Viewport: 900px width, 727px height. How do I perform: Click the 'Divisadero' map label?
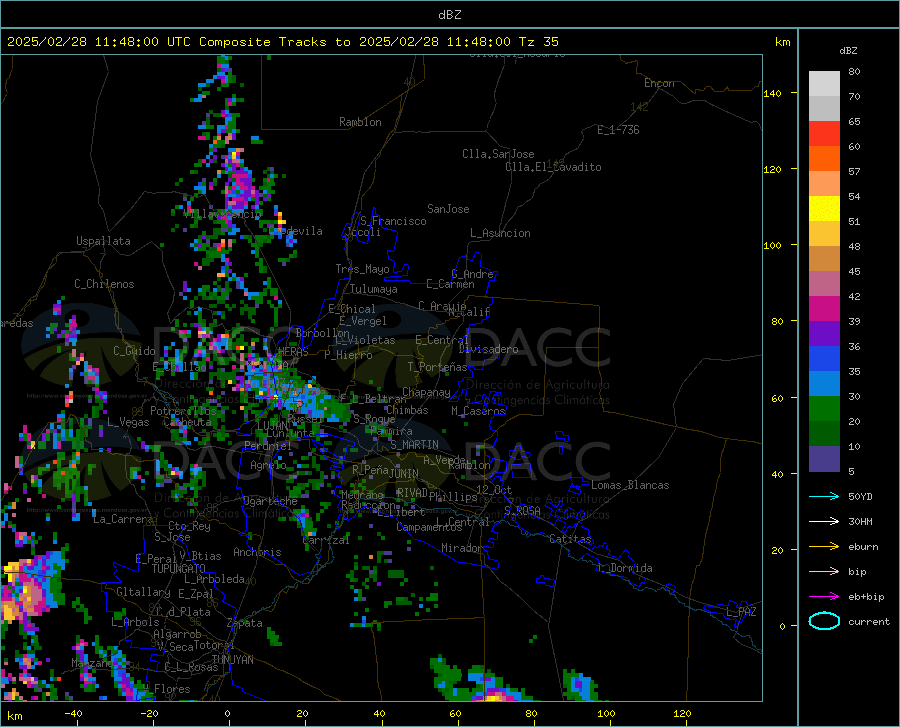click(x=488, y=349)
